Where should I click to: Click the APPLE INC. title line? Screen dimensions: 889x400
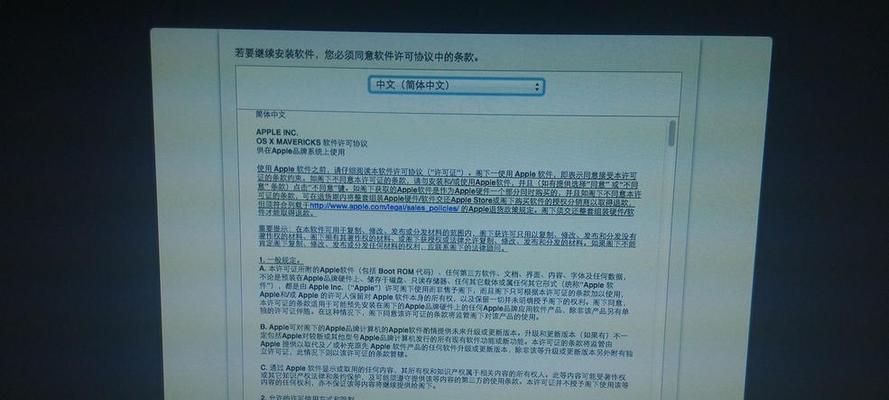[277, 133]
